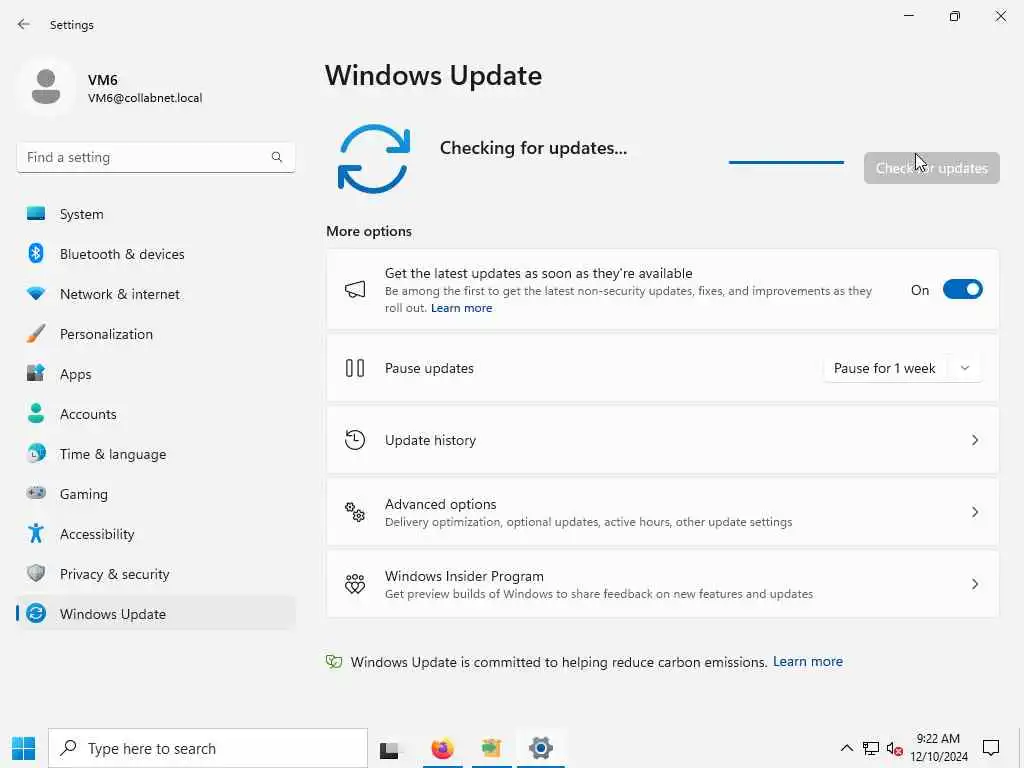The image size is (1024, 768).
Task: Click the VM6@collabnet.local account text
Action: point(145,98)
